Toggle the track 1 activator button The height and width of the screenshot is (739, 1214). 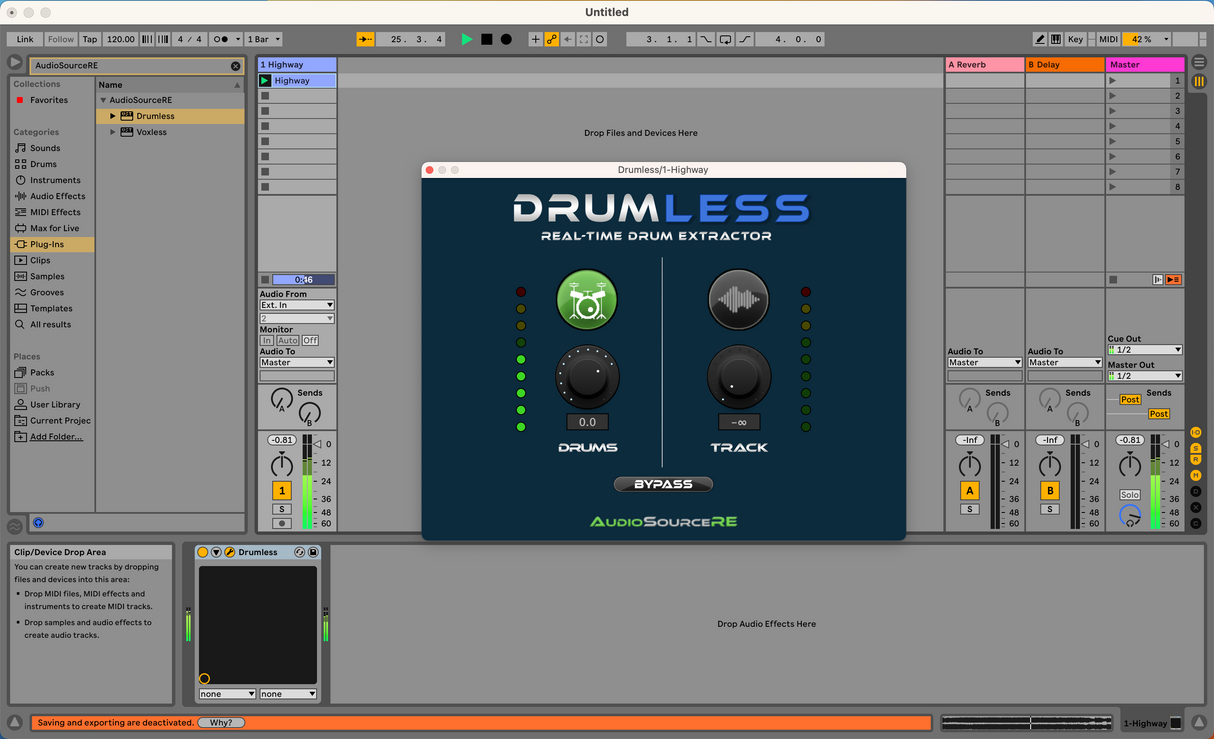282,490
